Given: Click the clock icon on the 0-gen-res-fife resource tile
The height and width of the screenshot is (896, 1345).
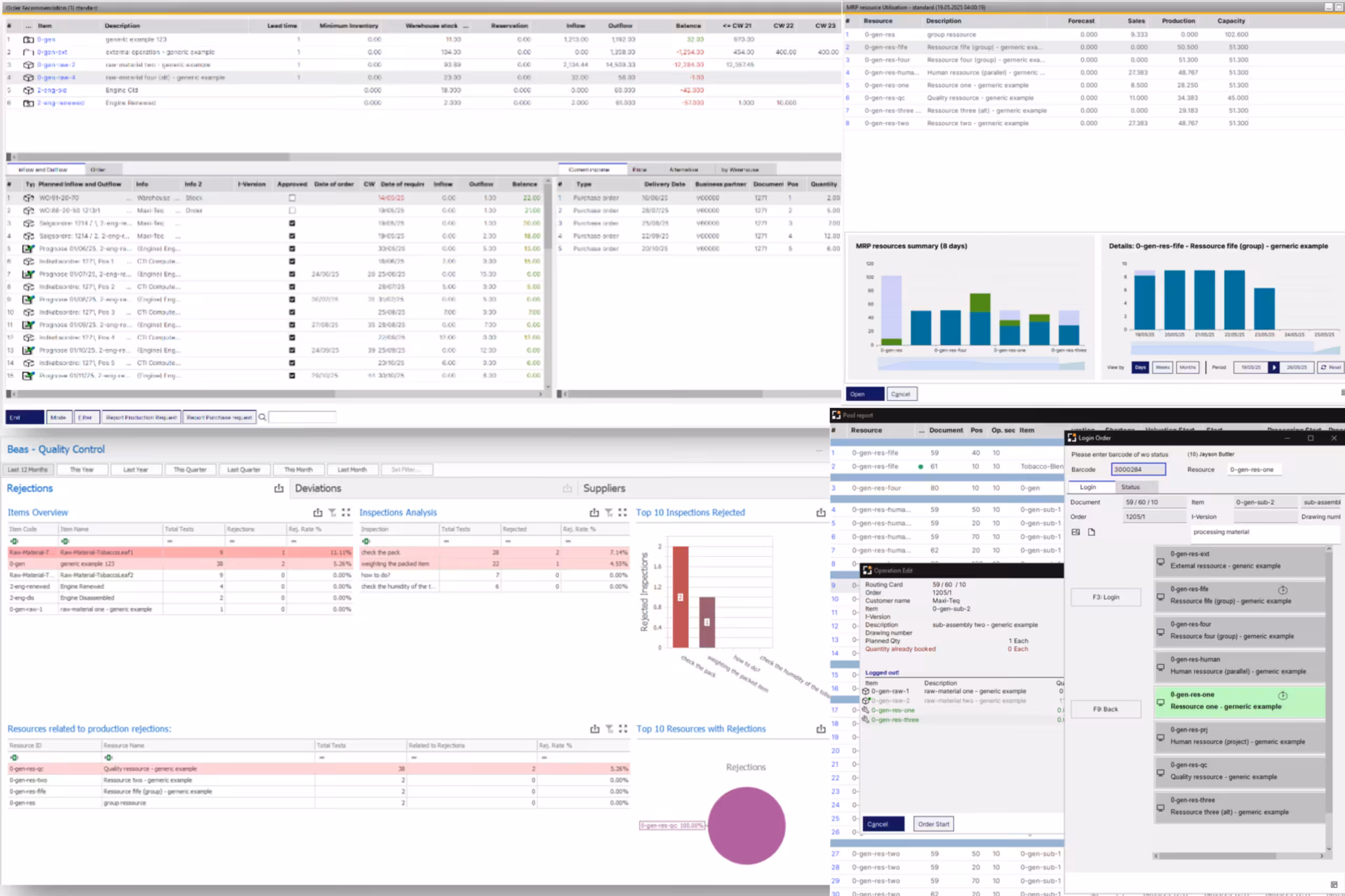Looking at the screenshot, I should (1282, 590).
